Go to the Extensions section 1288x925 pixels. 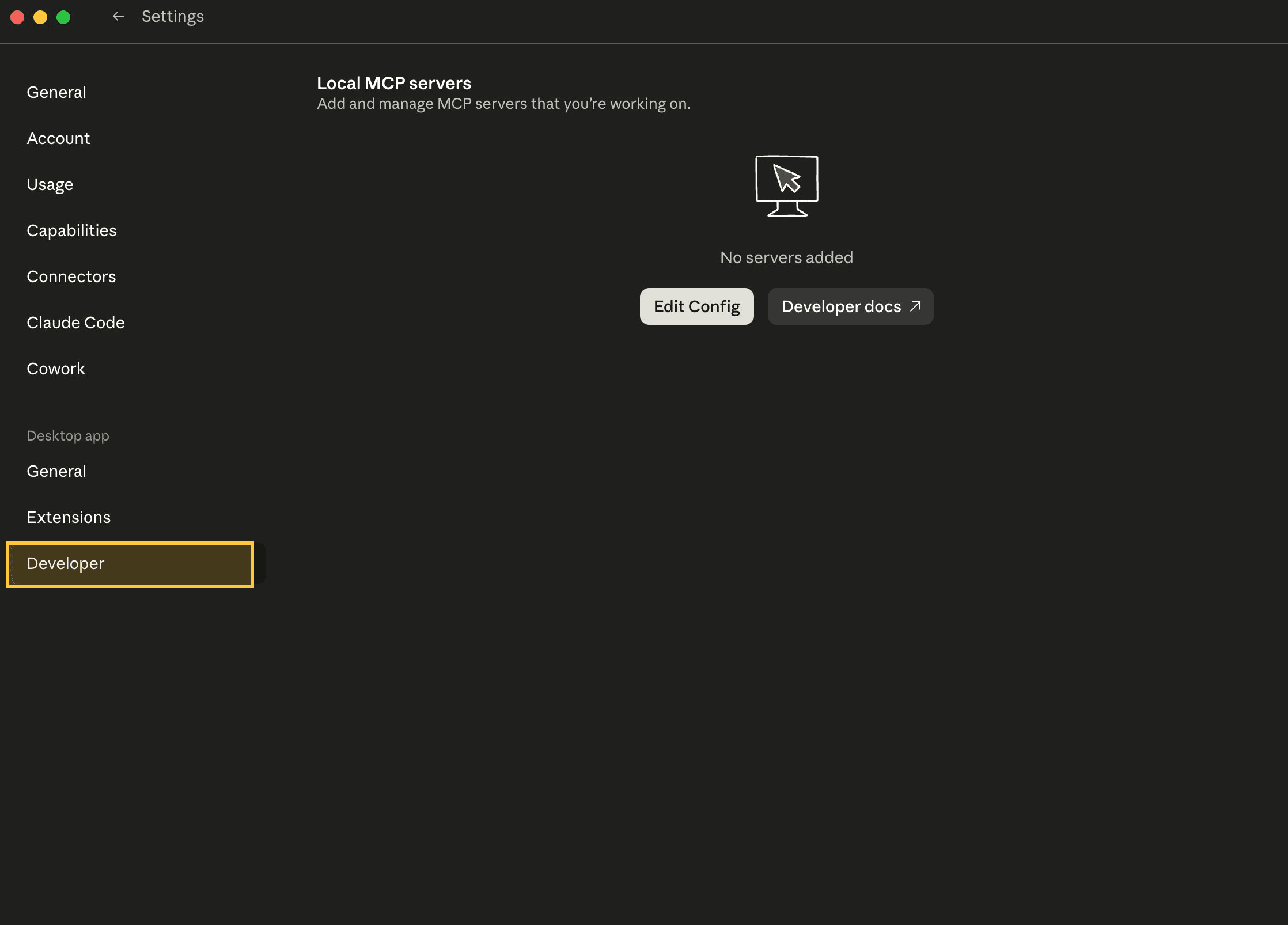(69, 517)
